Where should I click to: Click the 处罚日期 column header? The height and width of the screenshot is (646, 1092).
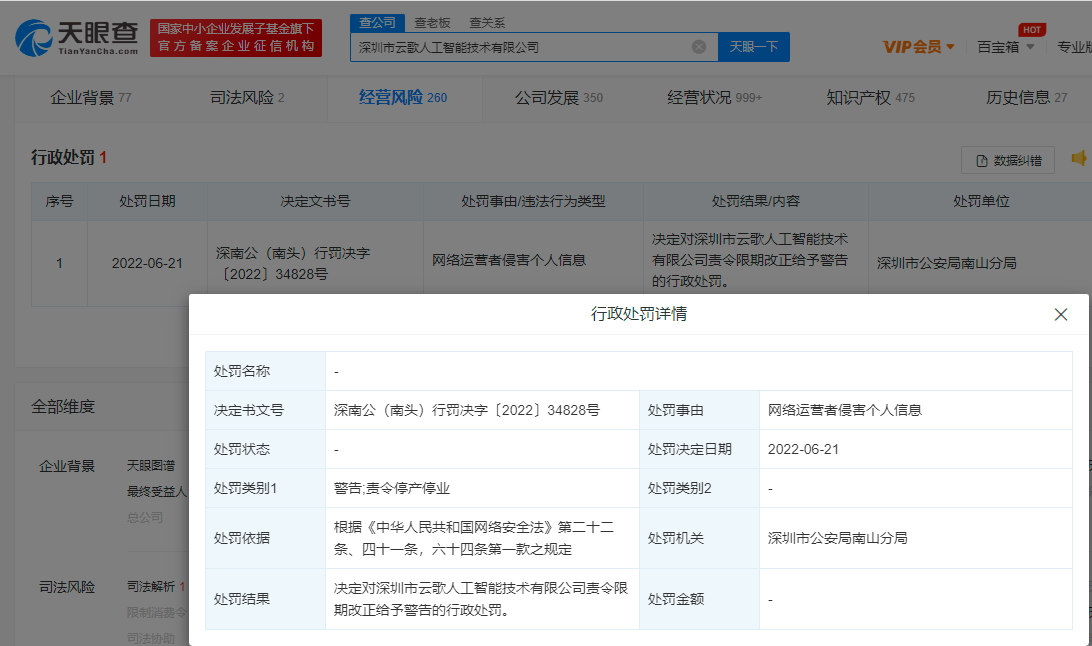click(147, 202)
